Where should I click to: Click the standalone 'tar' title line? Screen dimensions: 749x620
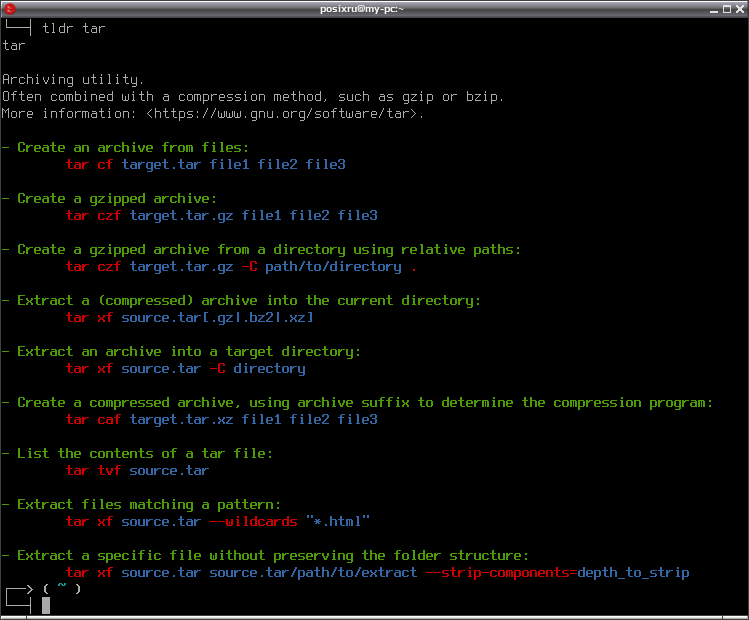click(x=13, y=46)
